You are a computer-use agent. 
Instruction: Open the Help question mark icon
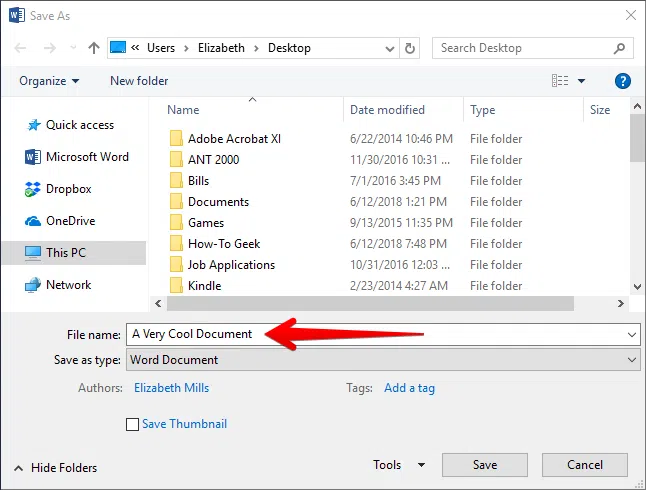pos(622,81)
